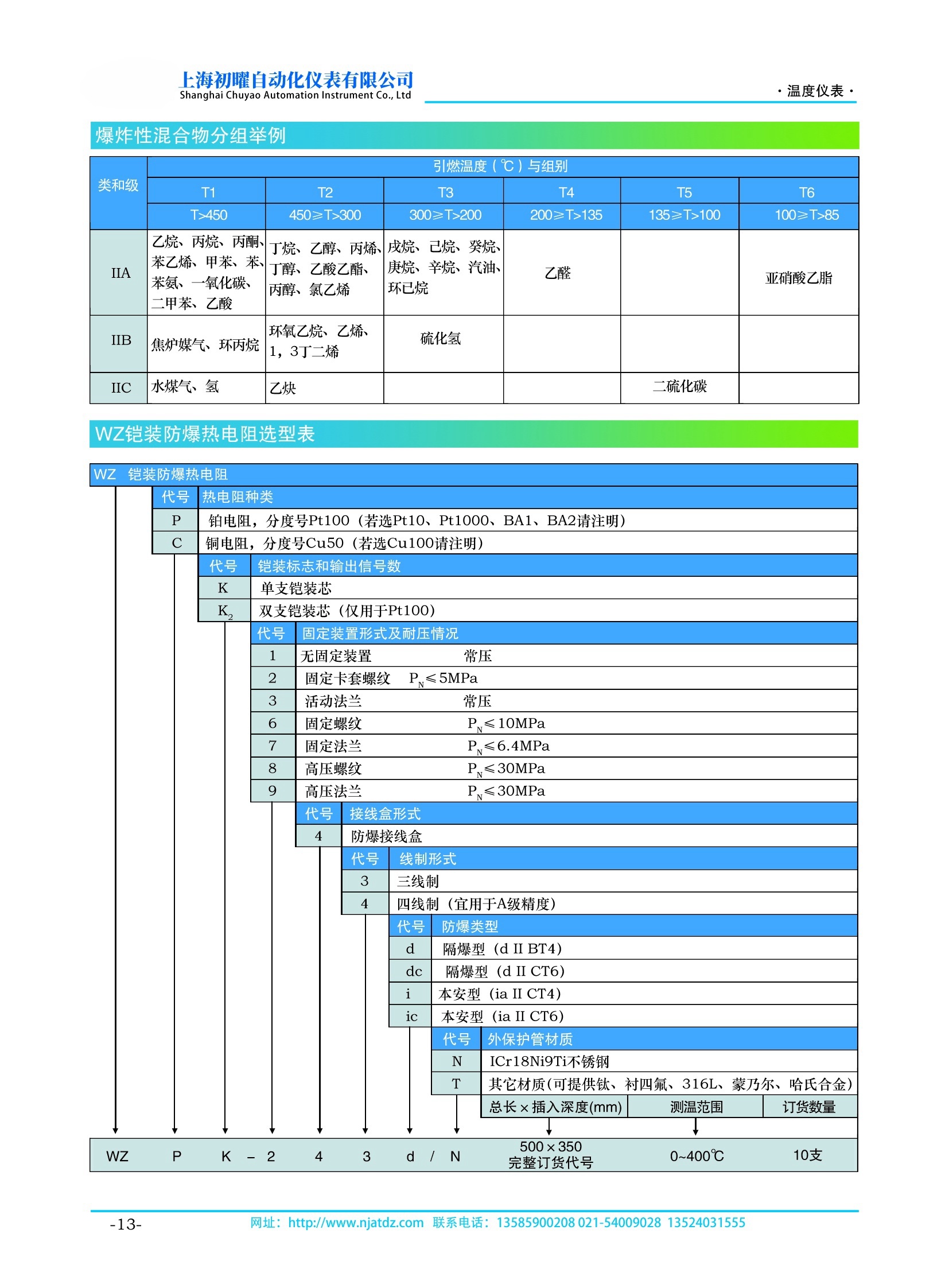Click the 亚硝酸乙脂 cell under T6
This screenshot has height=1288, width=949.
click(798, 278)
